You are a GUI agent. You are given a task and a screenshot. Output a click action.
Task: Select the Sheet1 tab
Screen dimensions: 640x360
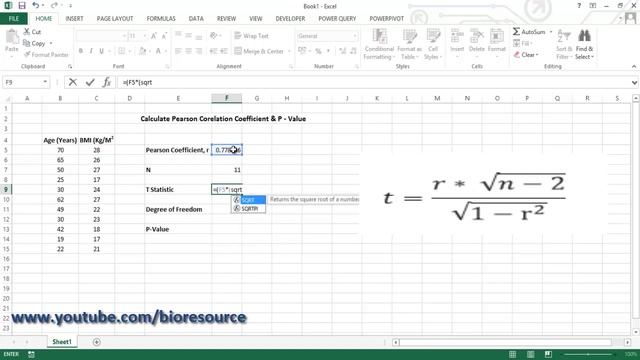pyautogui.click(x=62, y=342)
